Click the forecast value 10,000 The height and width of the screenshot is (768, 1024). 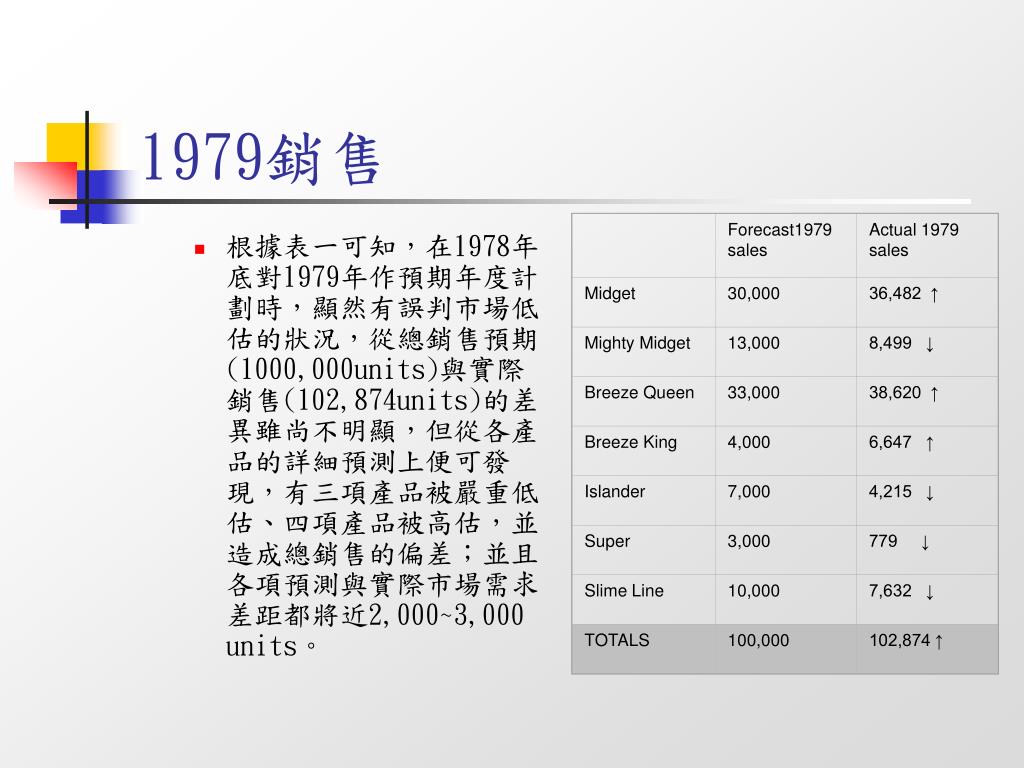tap(753, 591)
